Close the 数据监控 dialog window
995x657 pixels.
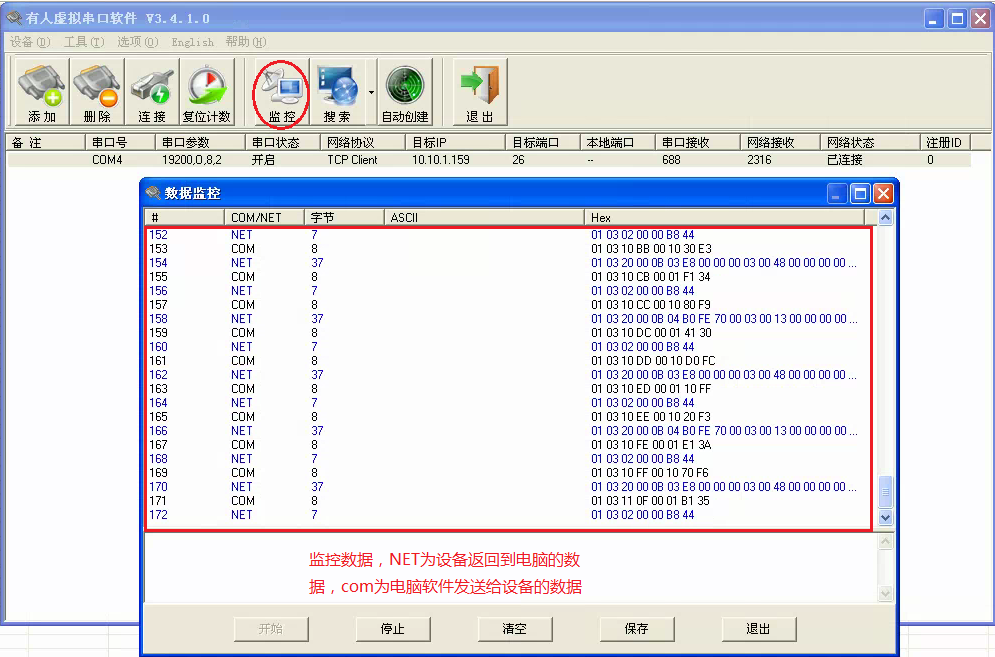[x=883, y=194]
